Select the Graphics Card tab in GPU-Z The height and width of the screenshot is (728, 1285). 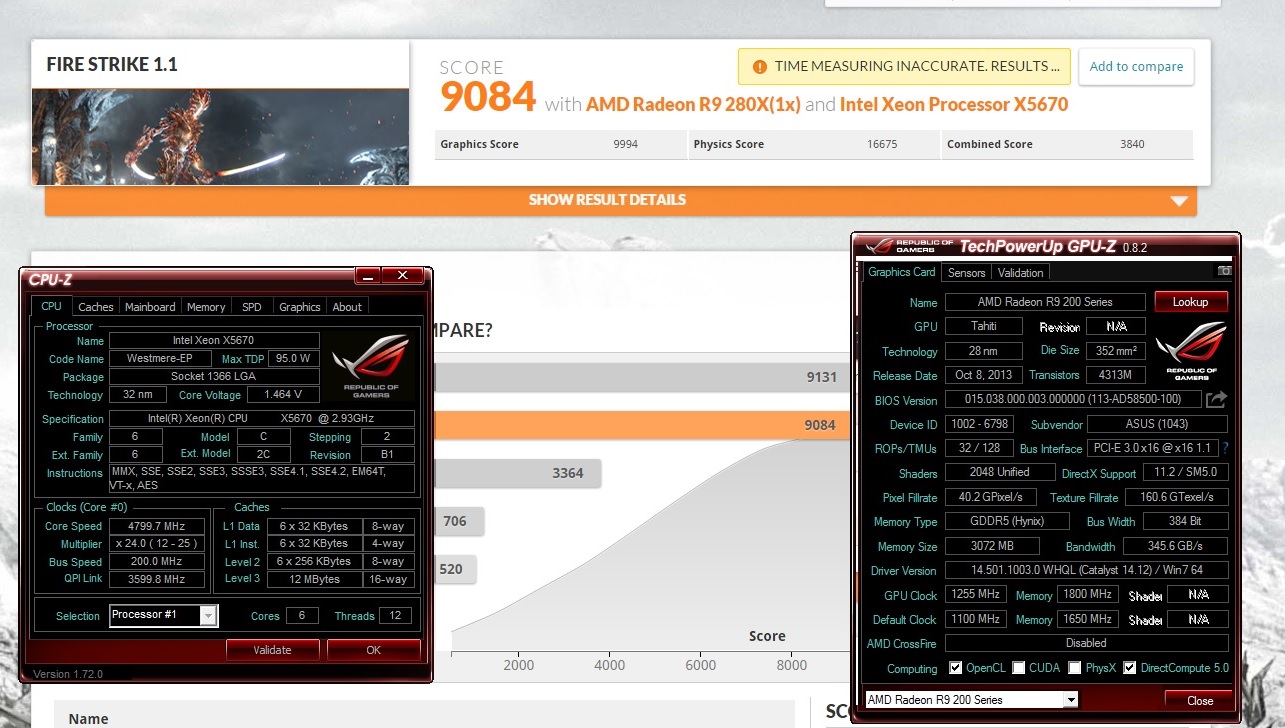[902, 272]
